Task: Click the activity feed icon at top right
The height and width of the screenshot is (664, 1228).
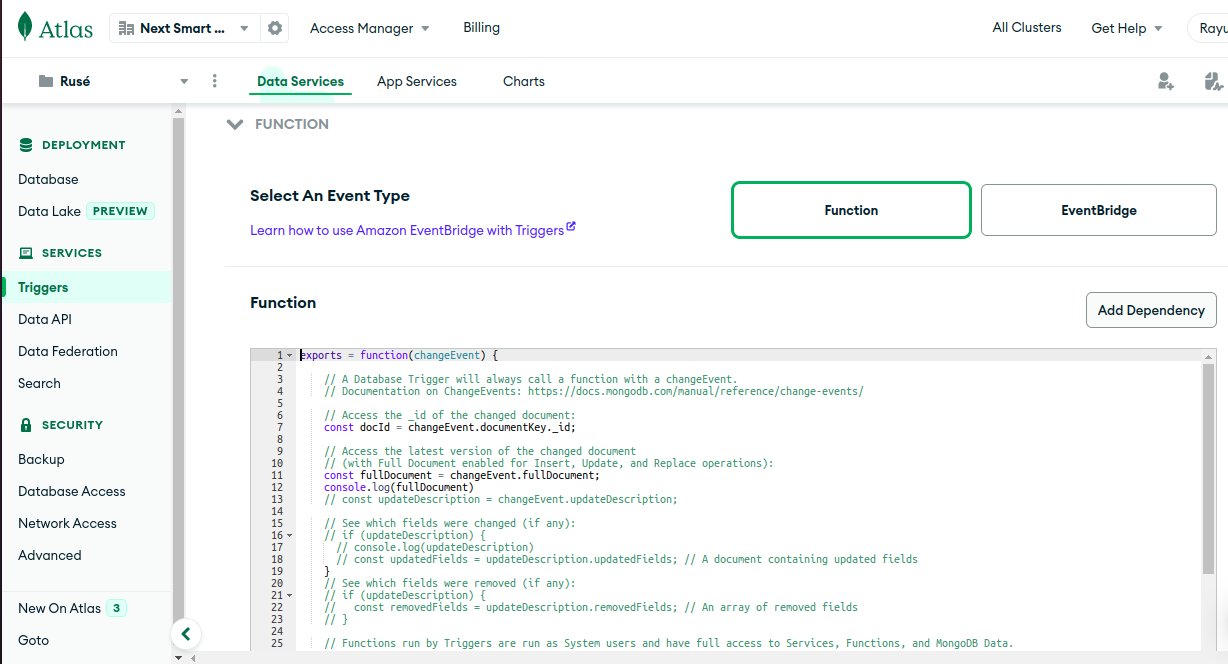Action: point(1213,81)
